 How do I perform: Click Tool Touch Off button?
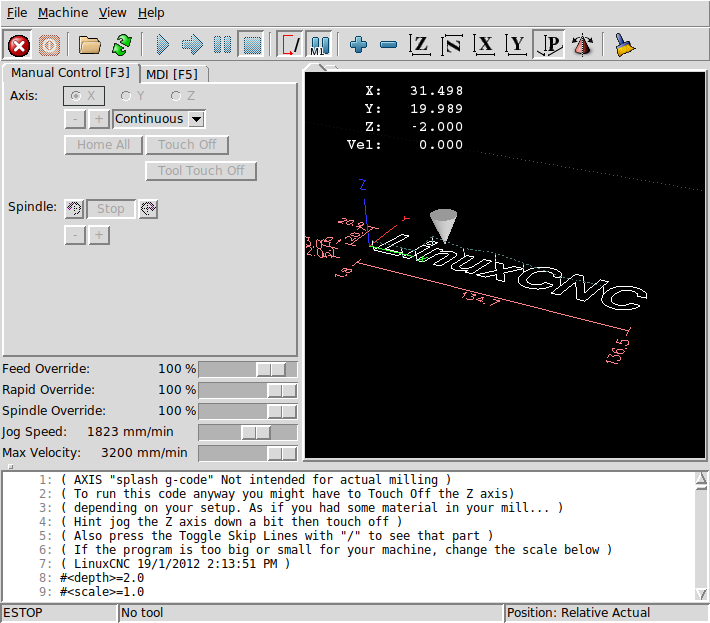(201, 171)
